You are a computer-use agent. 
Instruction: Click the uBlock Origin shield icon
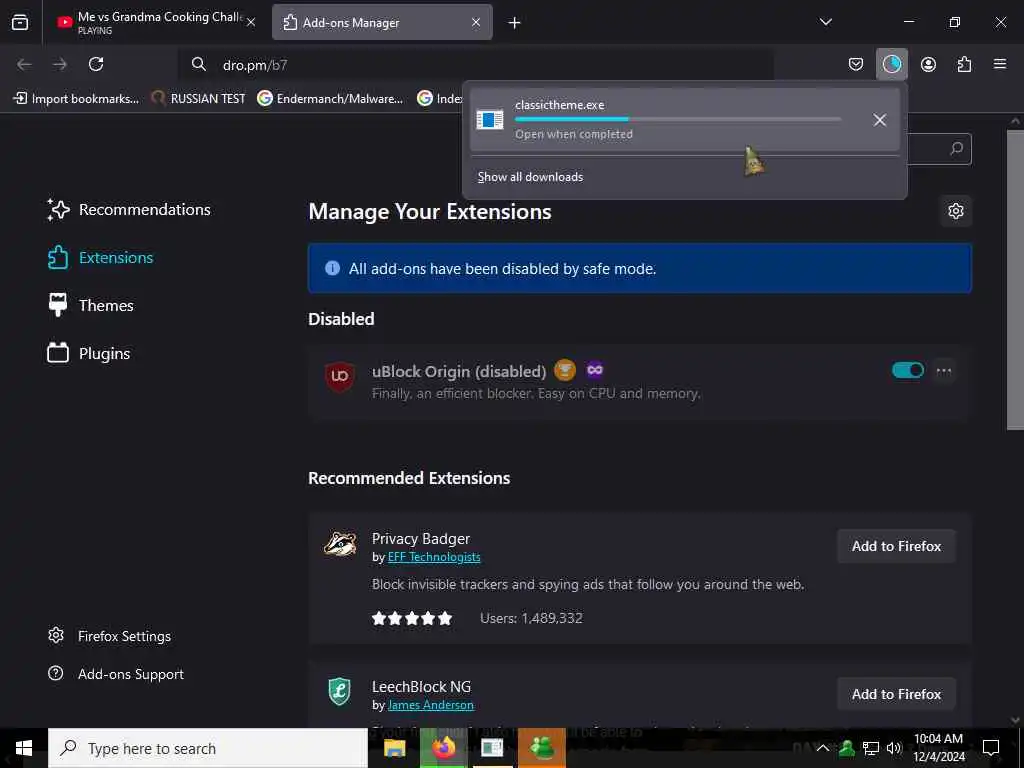[340, 376]
